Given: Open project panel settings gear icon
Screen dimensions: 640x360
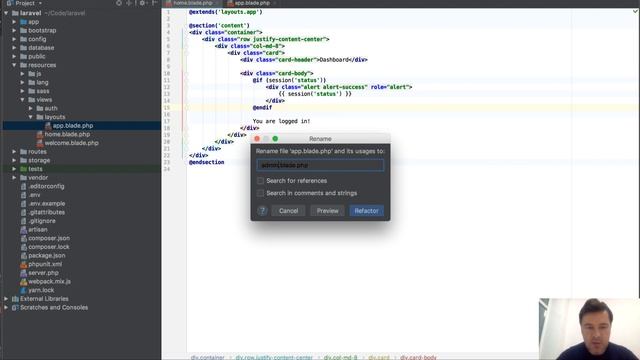Looking at the screenshot, I should (142, 3).
